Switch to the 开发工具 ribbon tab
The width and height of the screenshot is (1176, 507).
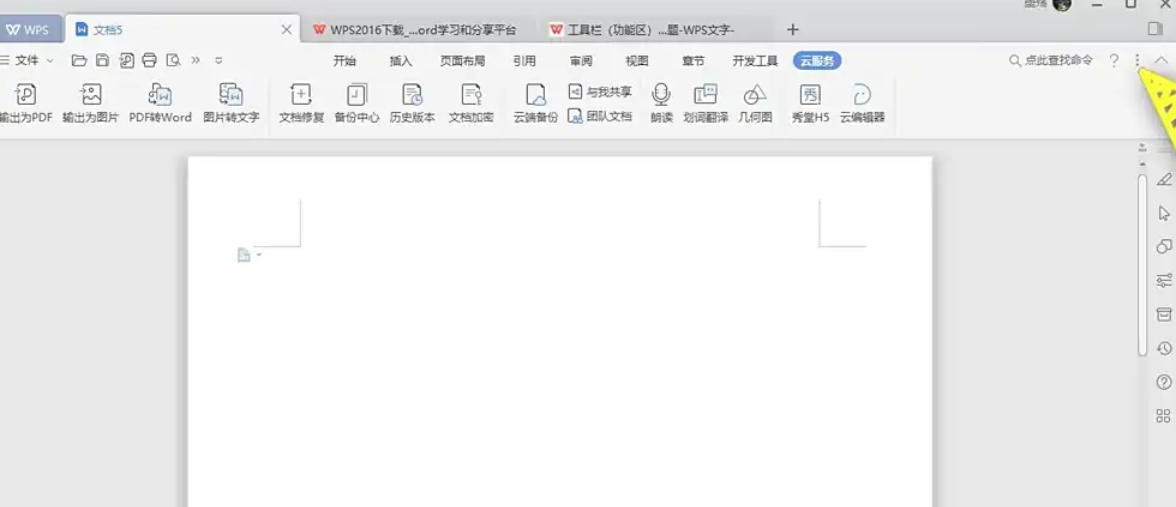(x=755, y=62)
